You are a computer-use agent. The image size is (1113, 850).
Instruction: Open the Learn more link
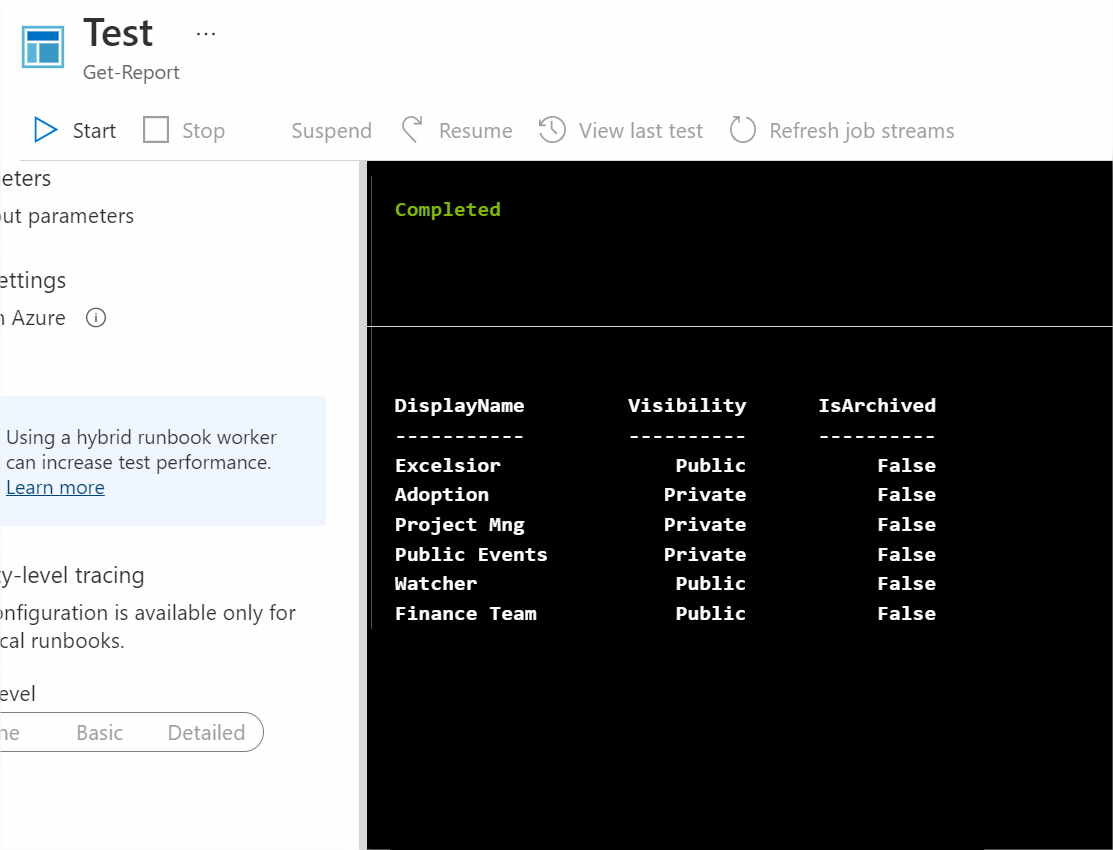[55, 488]
